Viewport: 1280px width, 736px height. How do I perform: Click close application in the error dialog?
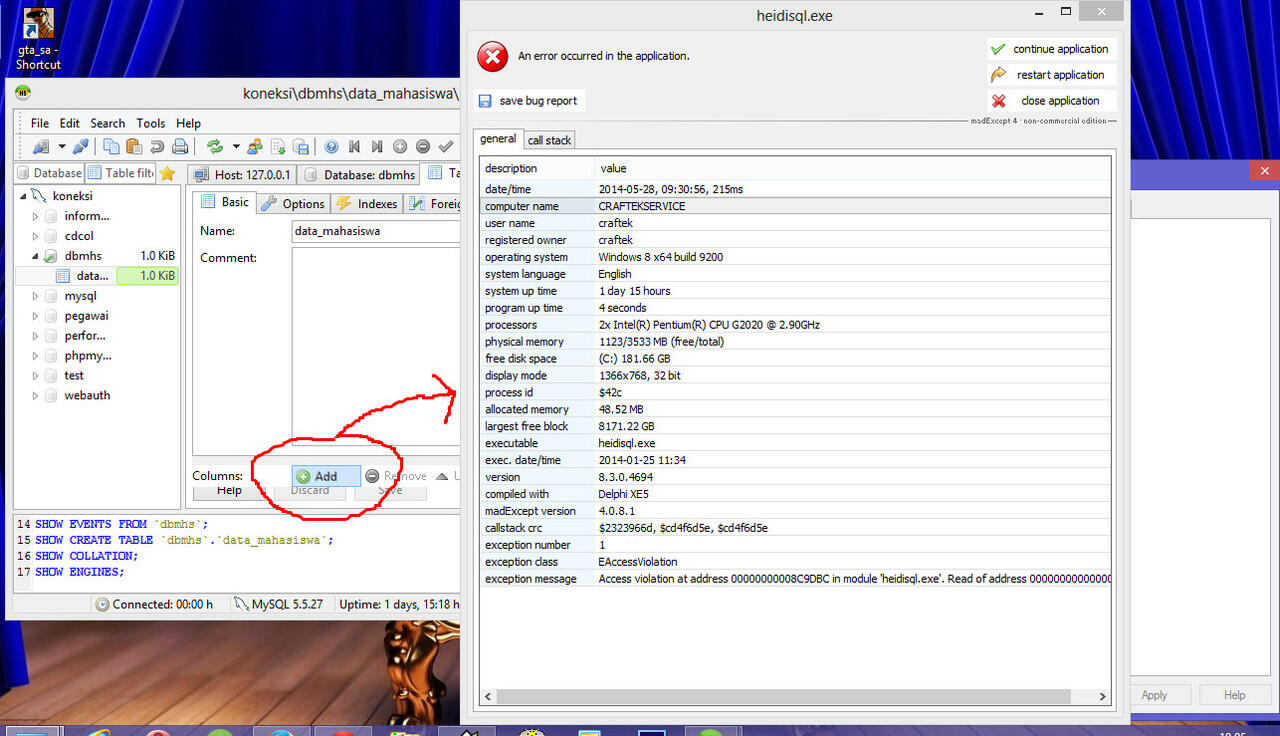(1051, 101)
